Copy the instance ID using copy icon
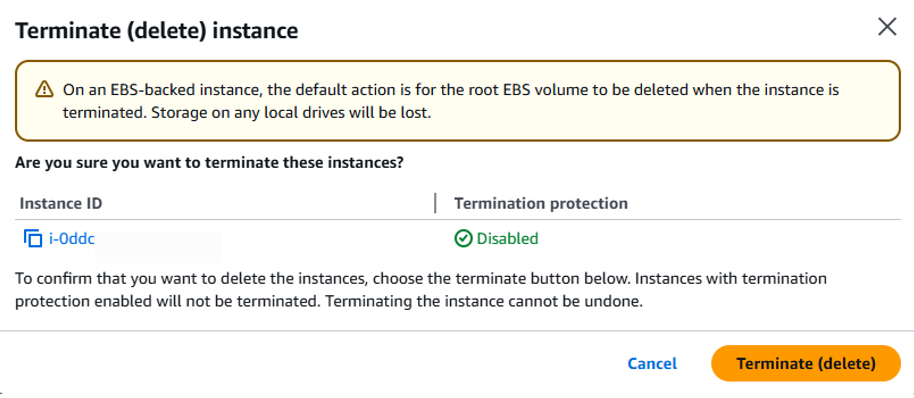 33,239
